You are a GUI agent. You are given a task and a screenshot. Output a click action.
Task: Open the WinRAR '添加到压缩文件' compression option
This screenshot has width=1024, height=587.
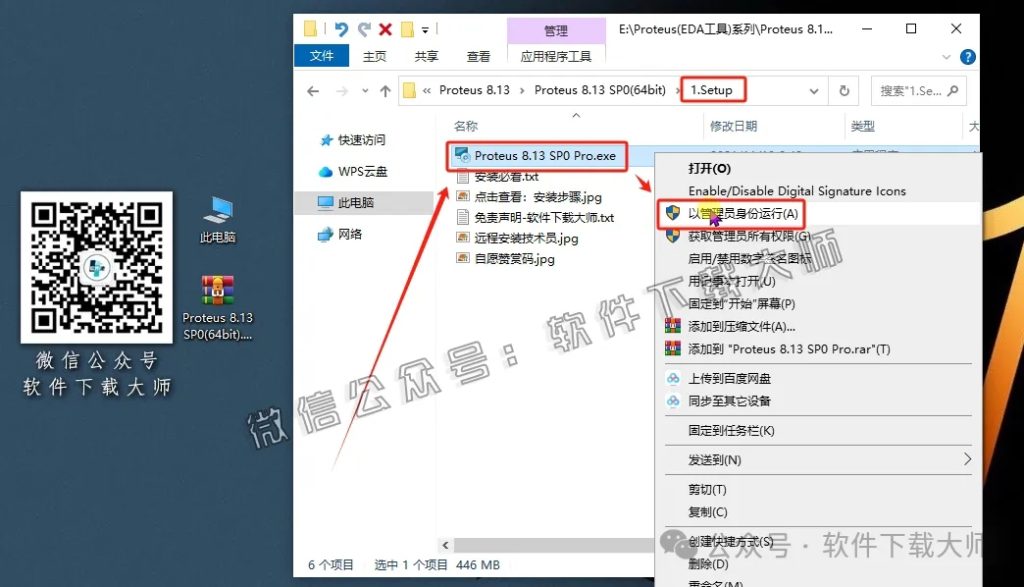click(790, 327)
